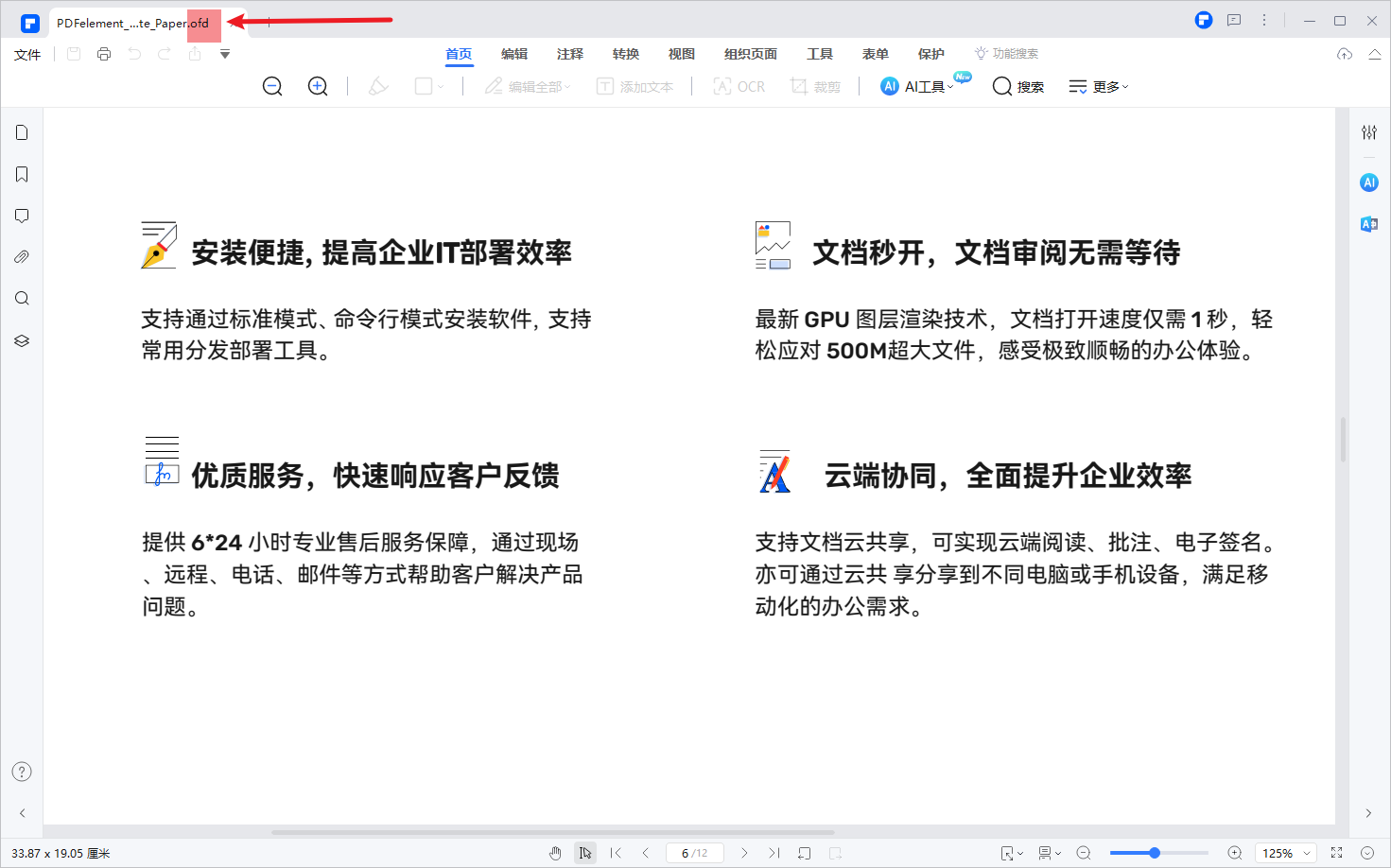Image resolution: width=1391 pixels, height=868 pixels.
Task: Open the search panel in left sidebar
Action: click(21, 298)
